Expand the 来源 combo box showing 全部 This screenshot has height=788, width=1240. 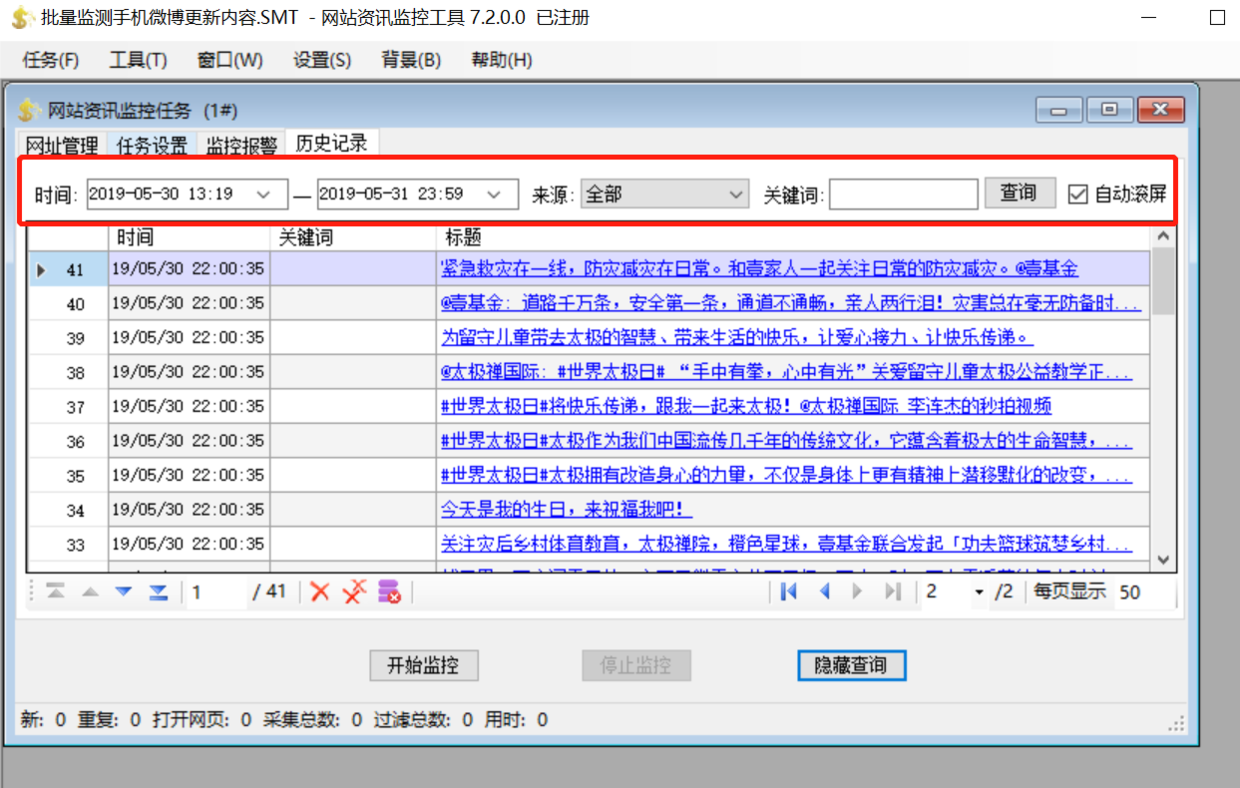click(737, 194)
